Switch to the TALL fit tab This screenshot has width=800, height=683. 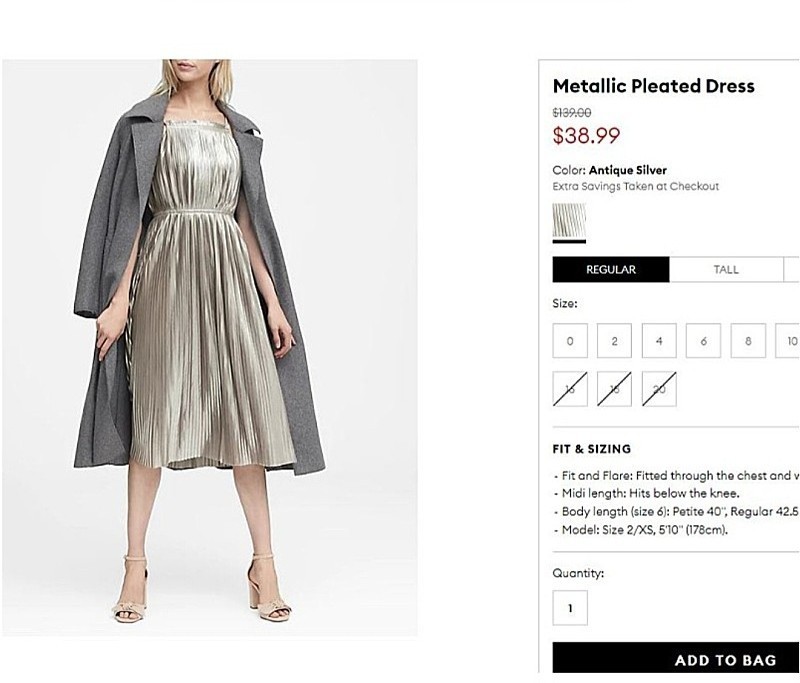(726, 270)
